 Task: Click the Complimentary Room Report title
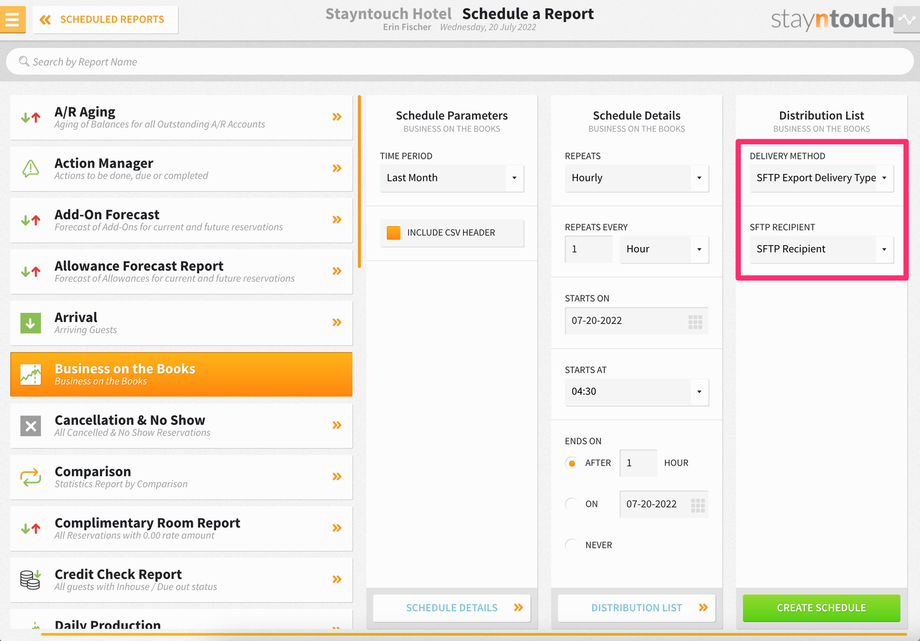(147, 522)
